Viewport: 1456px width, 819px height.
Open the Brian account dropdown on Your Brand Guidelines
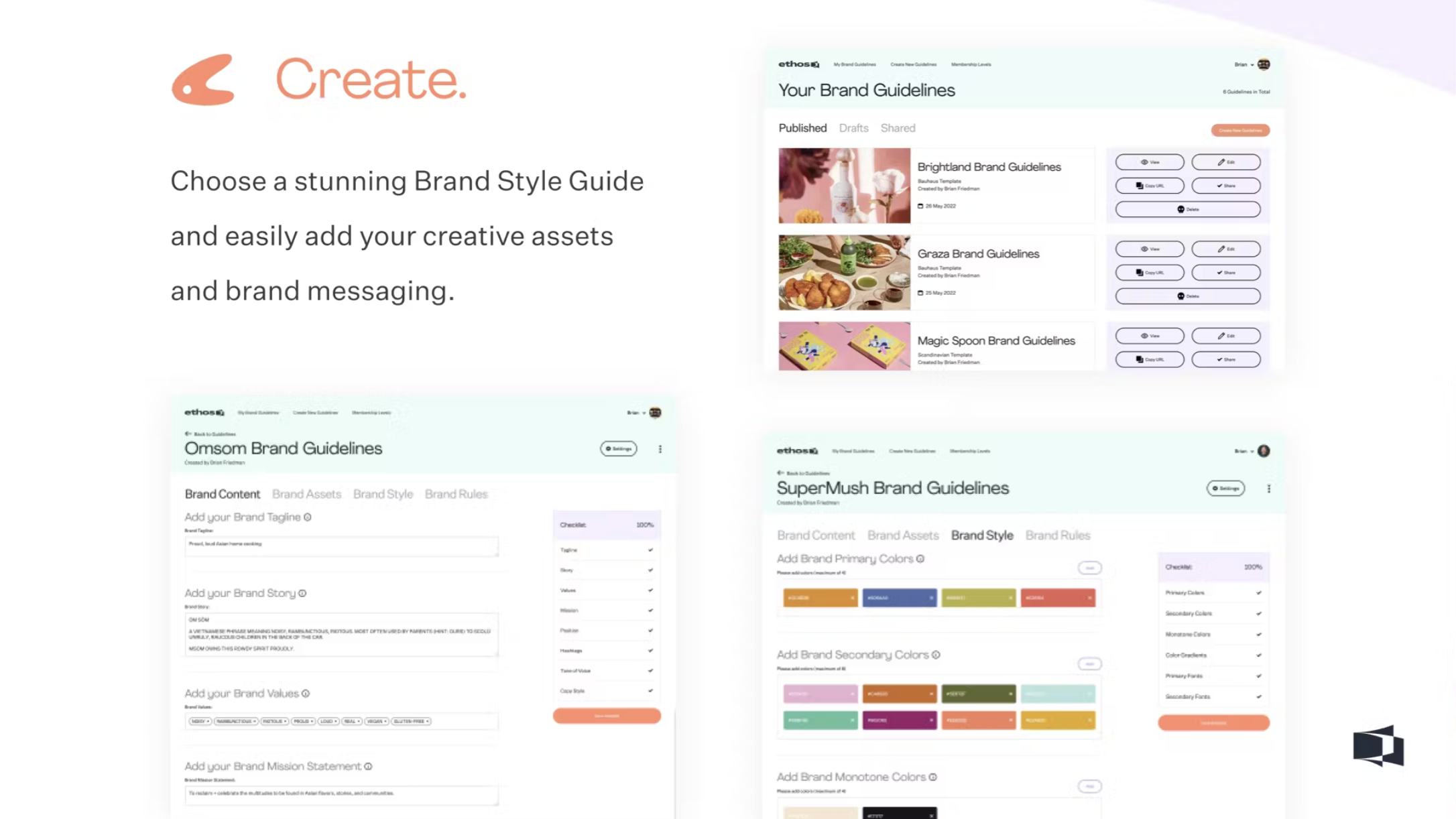(x=1243, y=64)
